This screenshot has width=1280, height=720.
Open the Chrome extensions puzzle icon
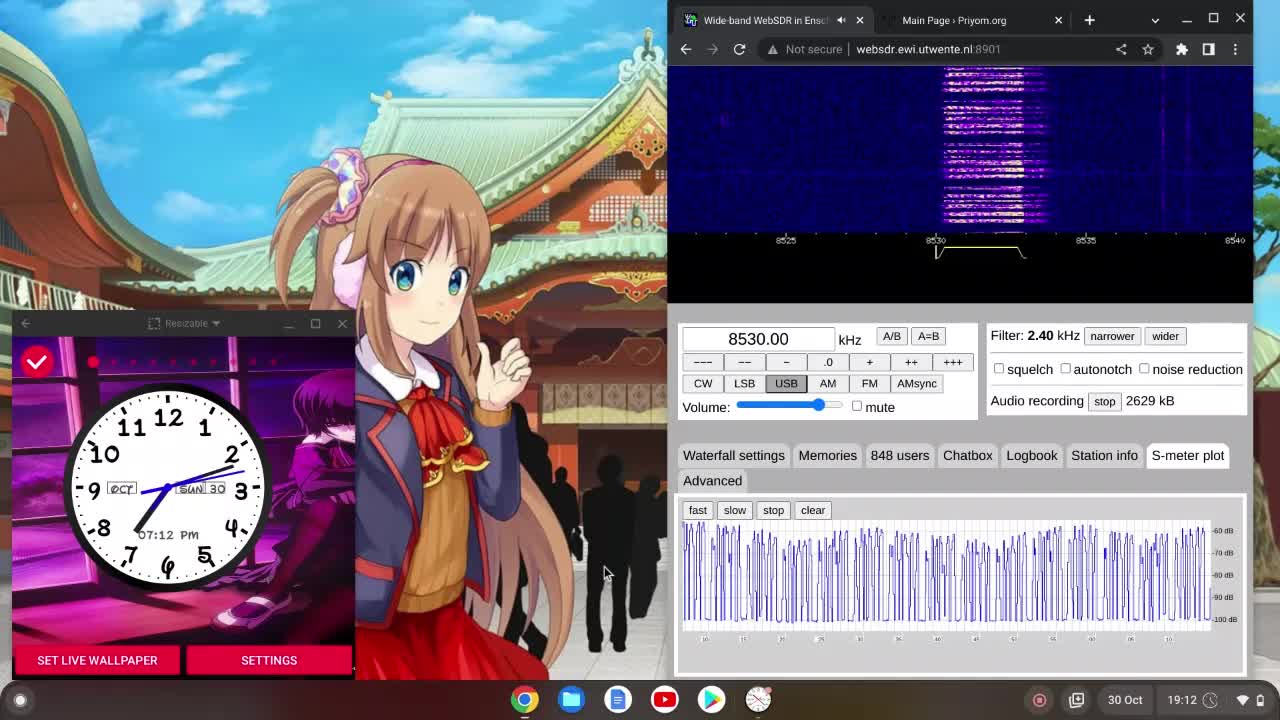click(1181, 49)
